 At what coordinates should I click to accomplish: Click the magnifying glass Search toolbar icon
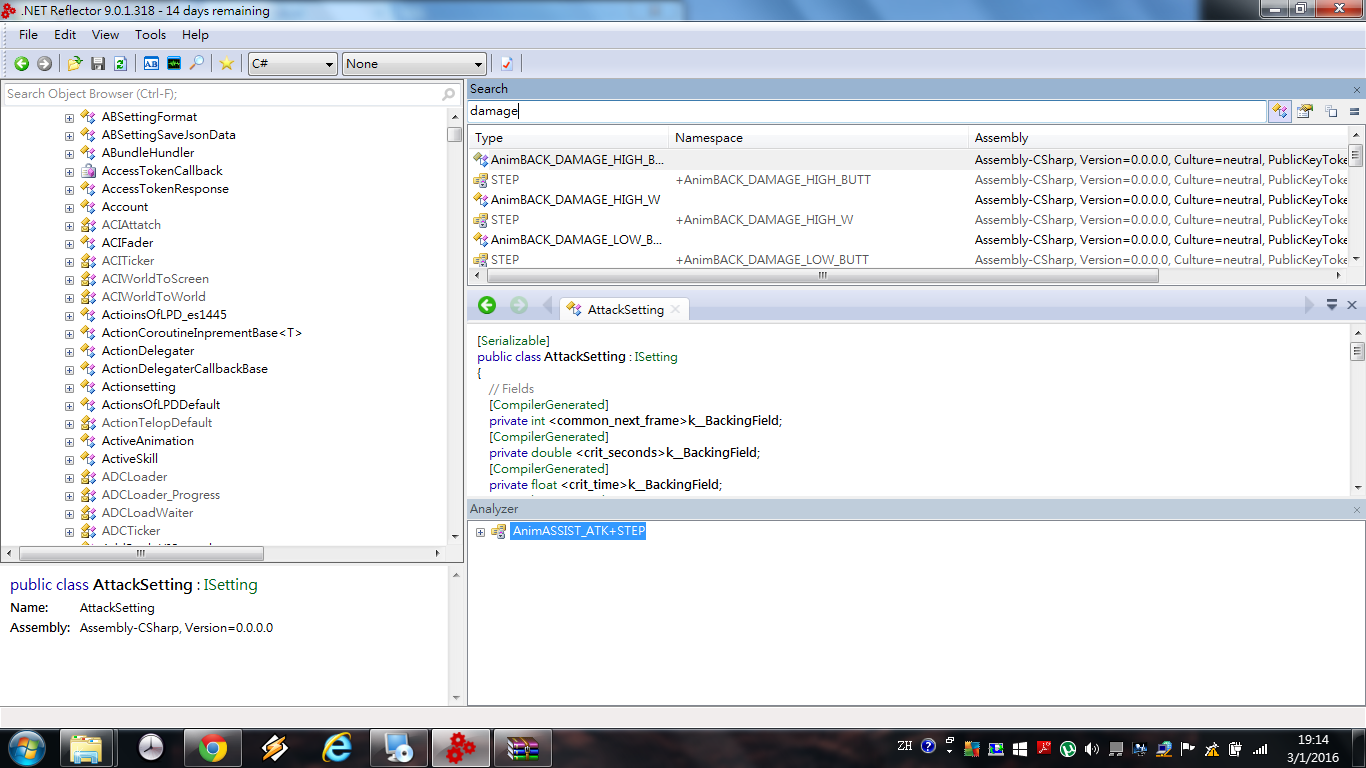[x=197, y=64]
